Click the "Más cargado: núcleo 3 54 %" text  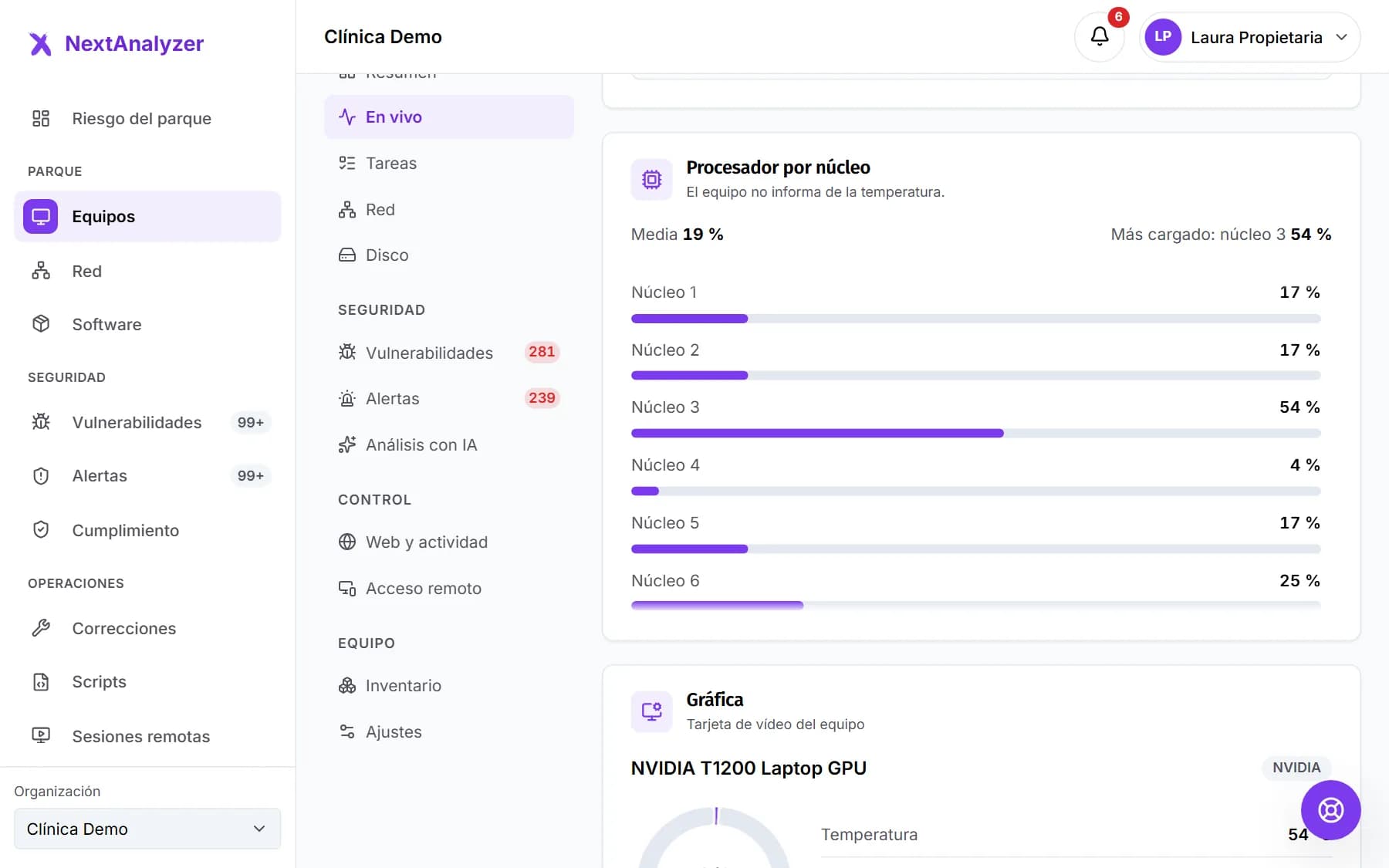point(1221,235)
